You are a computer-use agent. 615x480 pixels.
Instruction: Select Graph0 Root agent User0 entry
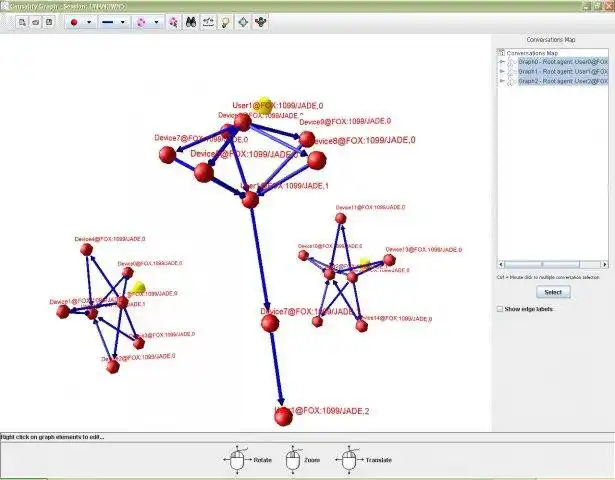pos(563,62)
